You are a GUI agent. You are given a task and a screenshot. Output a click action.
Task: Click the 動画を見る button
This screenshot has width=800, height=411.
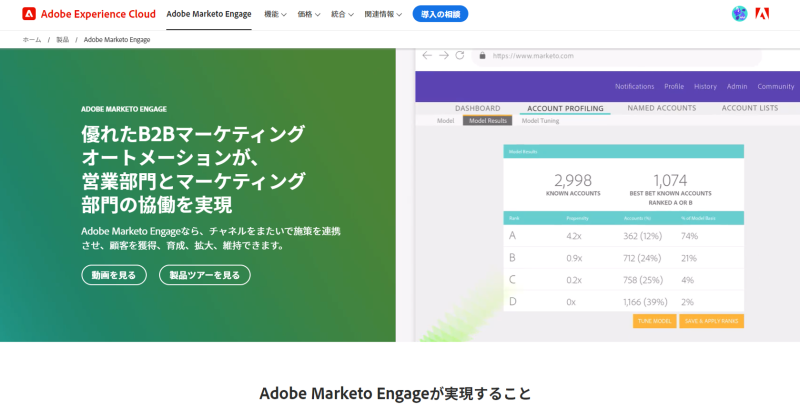pyautogui.click(x=114, y=275)
